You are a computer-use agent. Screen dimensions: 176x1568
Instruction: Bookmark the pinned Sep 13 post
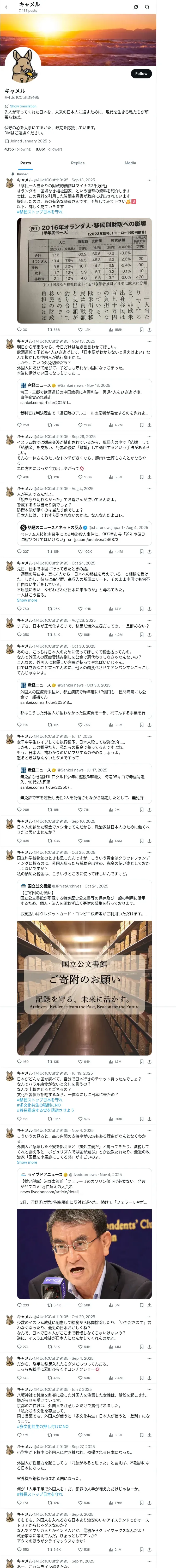141,329
